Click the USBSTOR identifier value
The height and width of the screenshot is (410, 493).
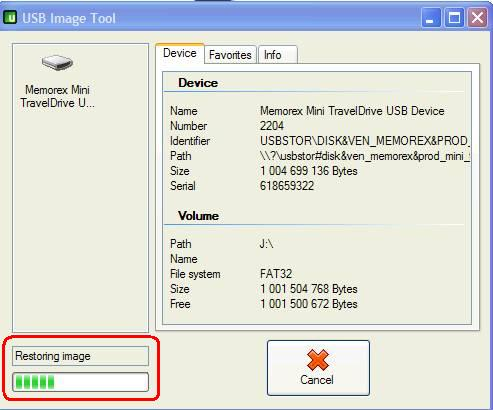click(x=365, y=141)
